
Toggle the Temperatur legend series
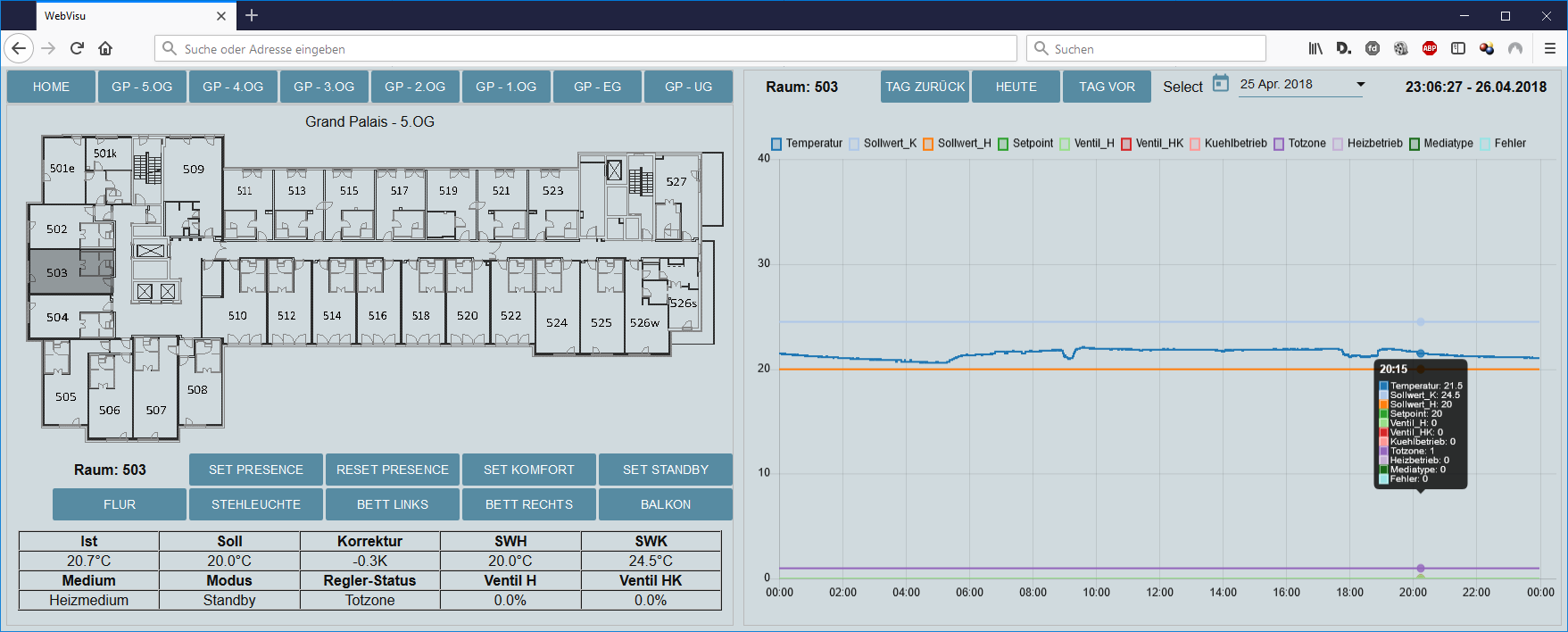point(807,144)
